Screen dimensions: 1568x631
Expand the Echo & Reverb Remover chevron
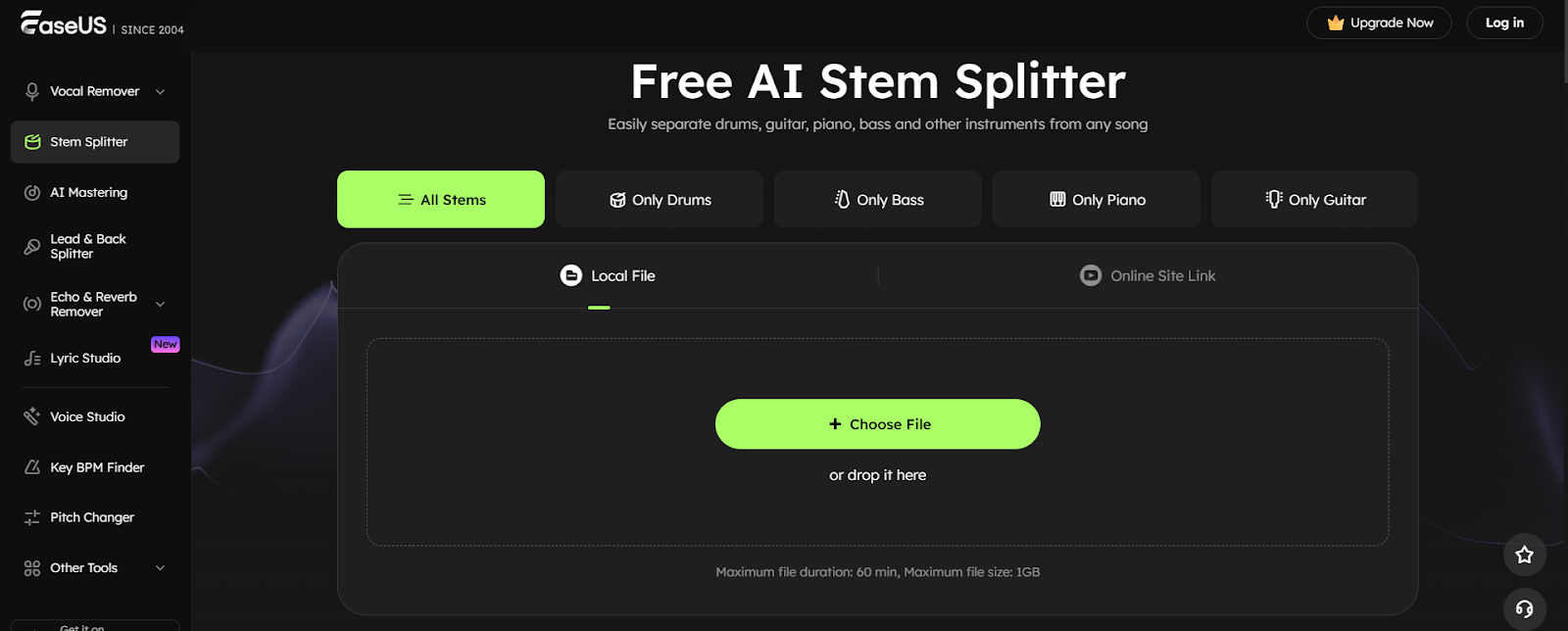click(161, 304)
